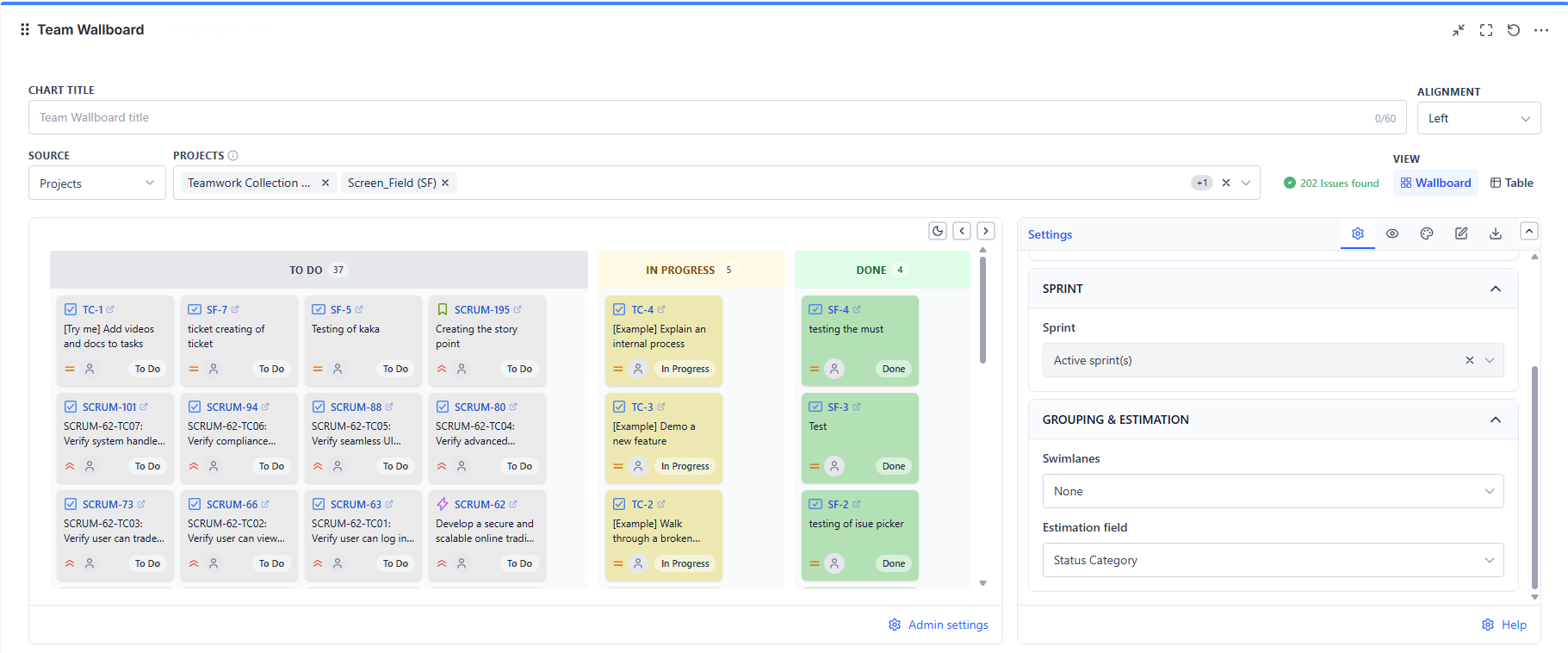Open the edit pencil settings tab
This screenshot has width=1568, height=653.
click(1461, 233)
